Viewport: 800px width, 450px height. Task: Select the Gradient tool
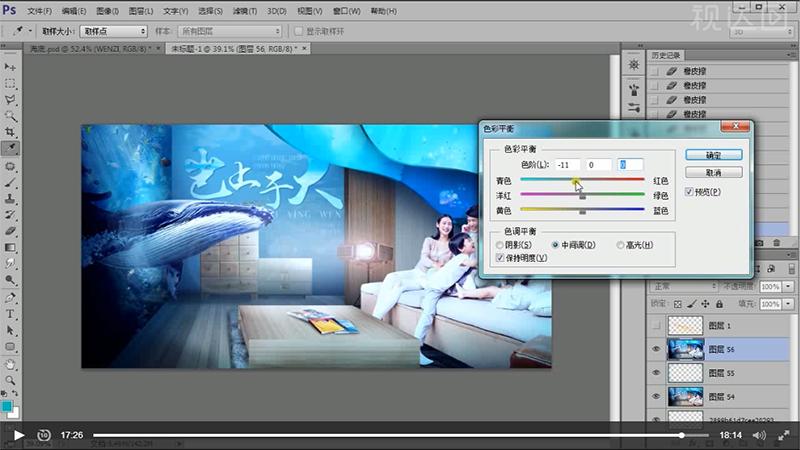tap(10, 247)
